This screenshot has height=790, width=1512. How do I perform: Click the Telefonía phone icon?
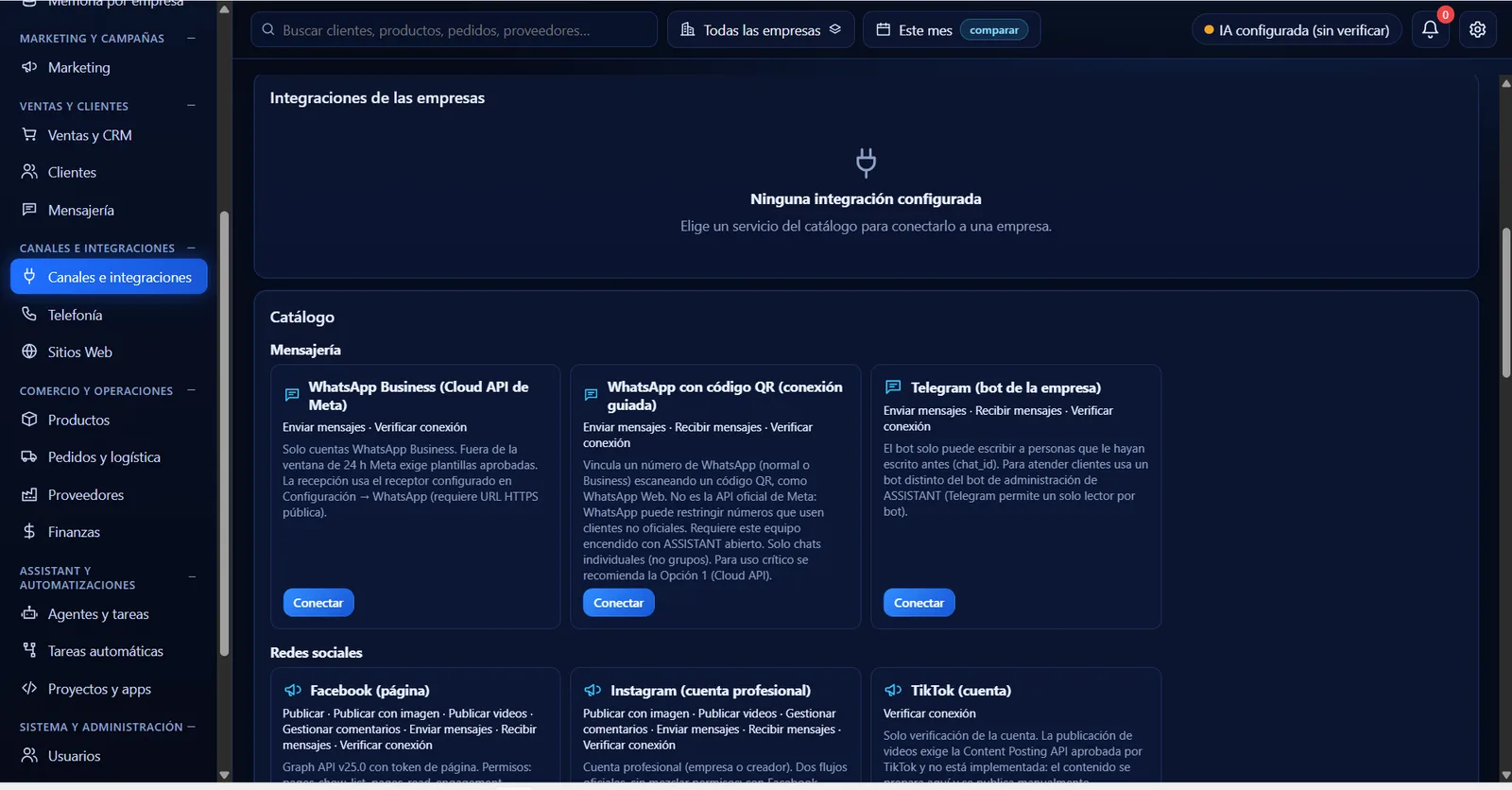(x=29, y=315)
